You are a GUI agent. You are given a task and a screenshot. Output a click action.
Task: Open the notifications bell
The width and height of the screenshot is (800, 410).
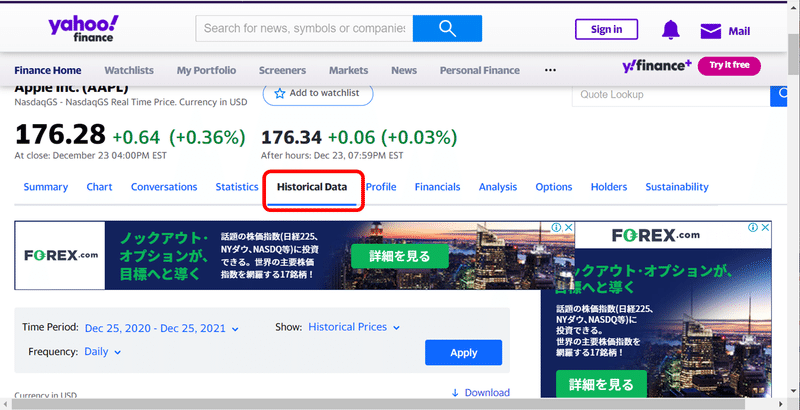[x=670, y=30]
